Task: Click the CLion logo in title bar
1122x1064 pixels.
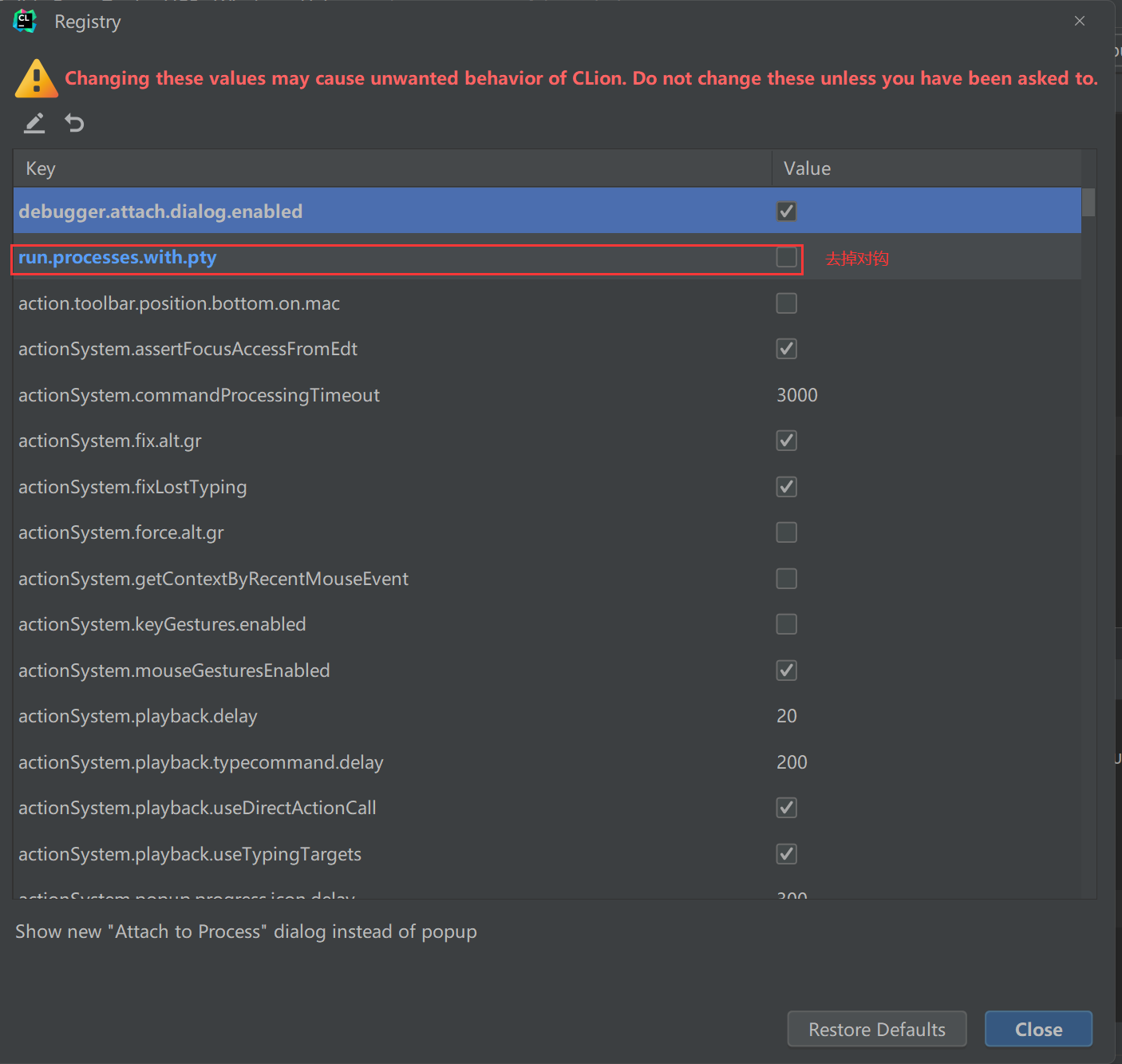Action: click(x=25, y=22)
